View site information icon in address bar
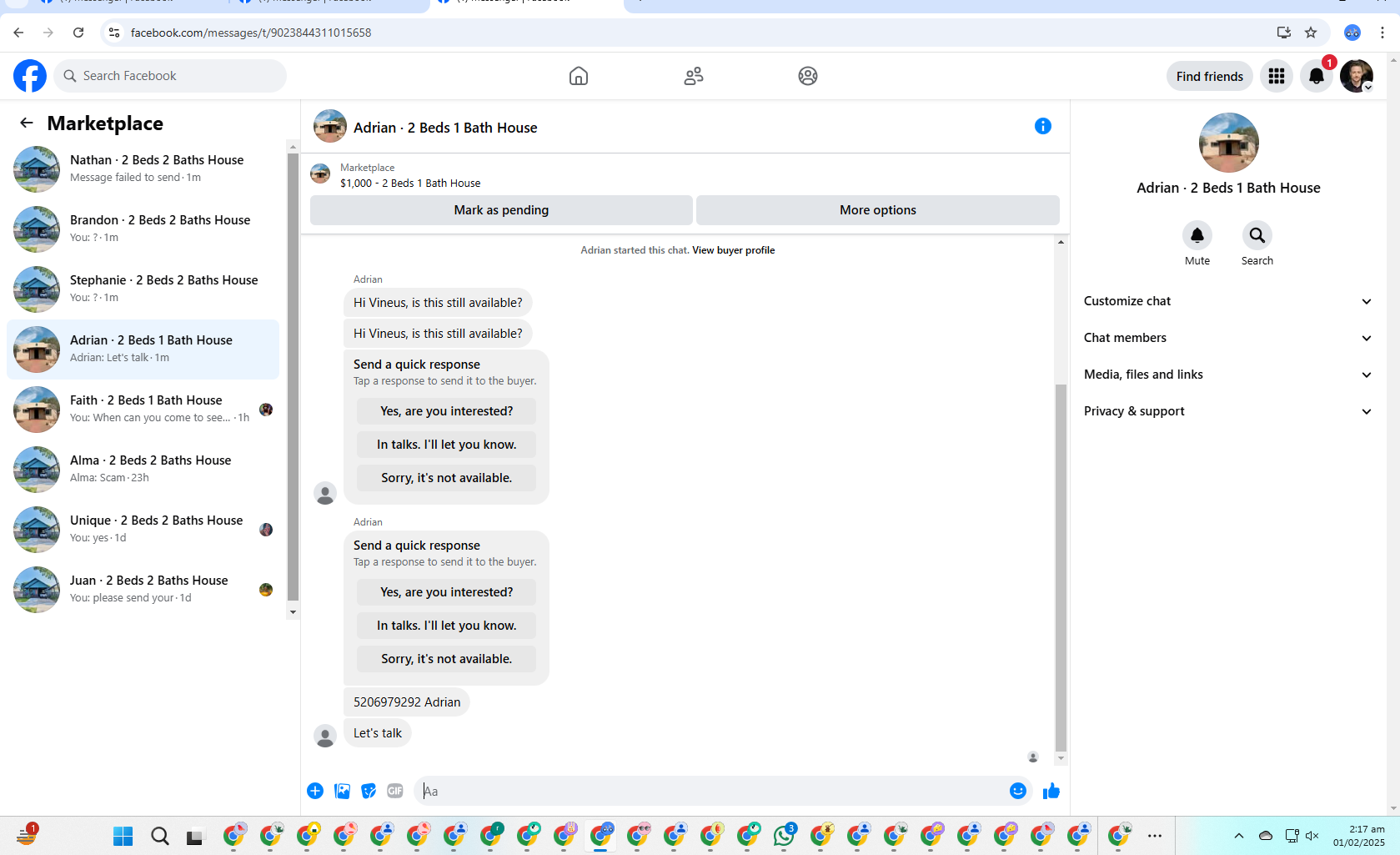1400x855 pixels. (114, 33)
